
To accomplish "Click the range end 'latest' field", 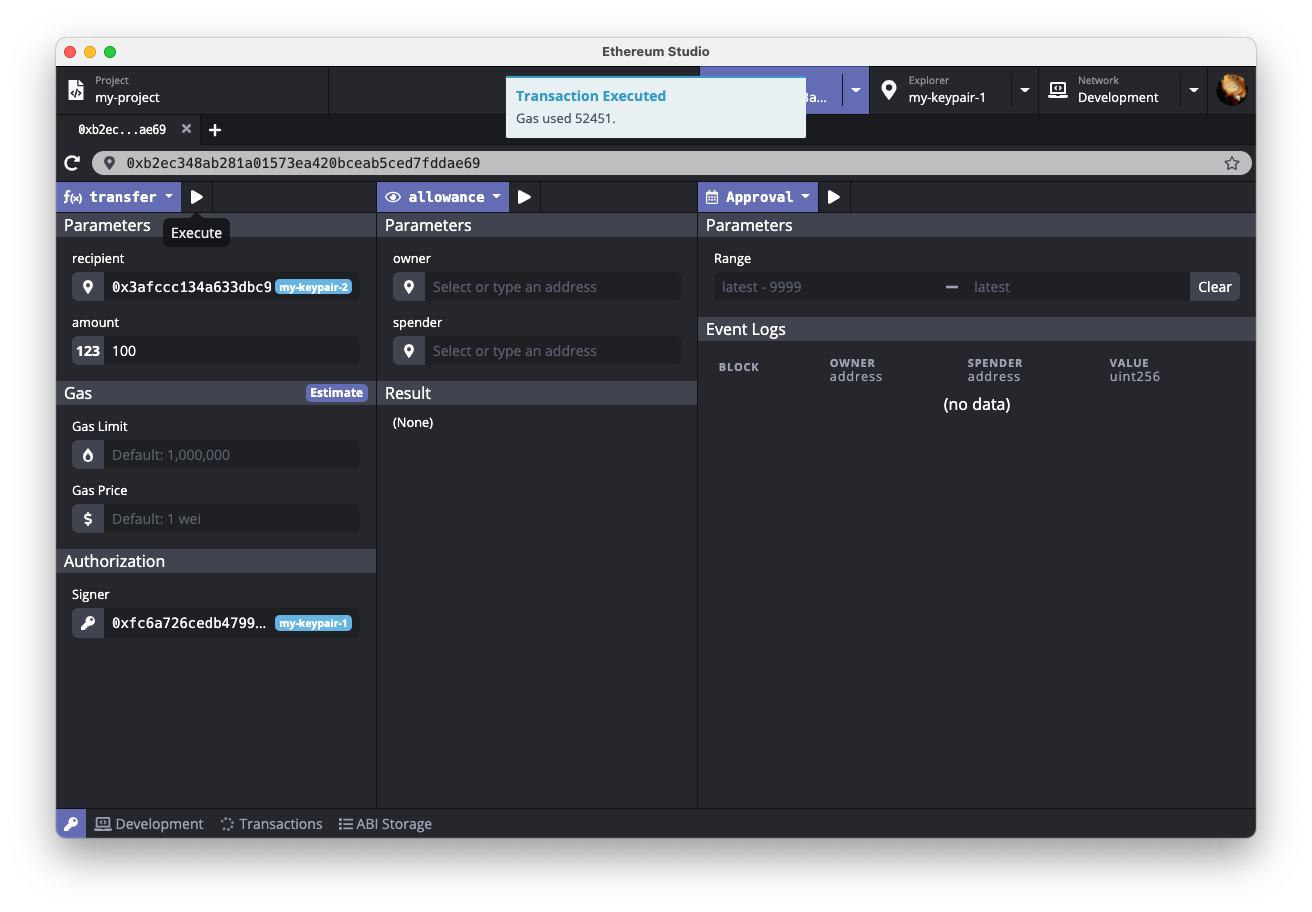I will [1078, 287].
